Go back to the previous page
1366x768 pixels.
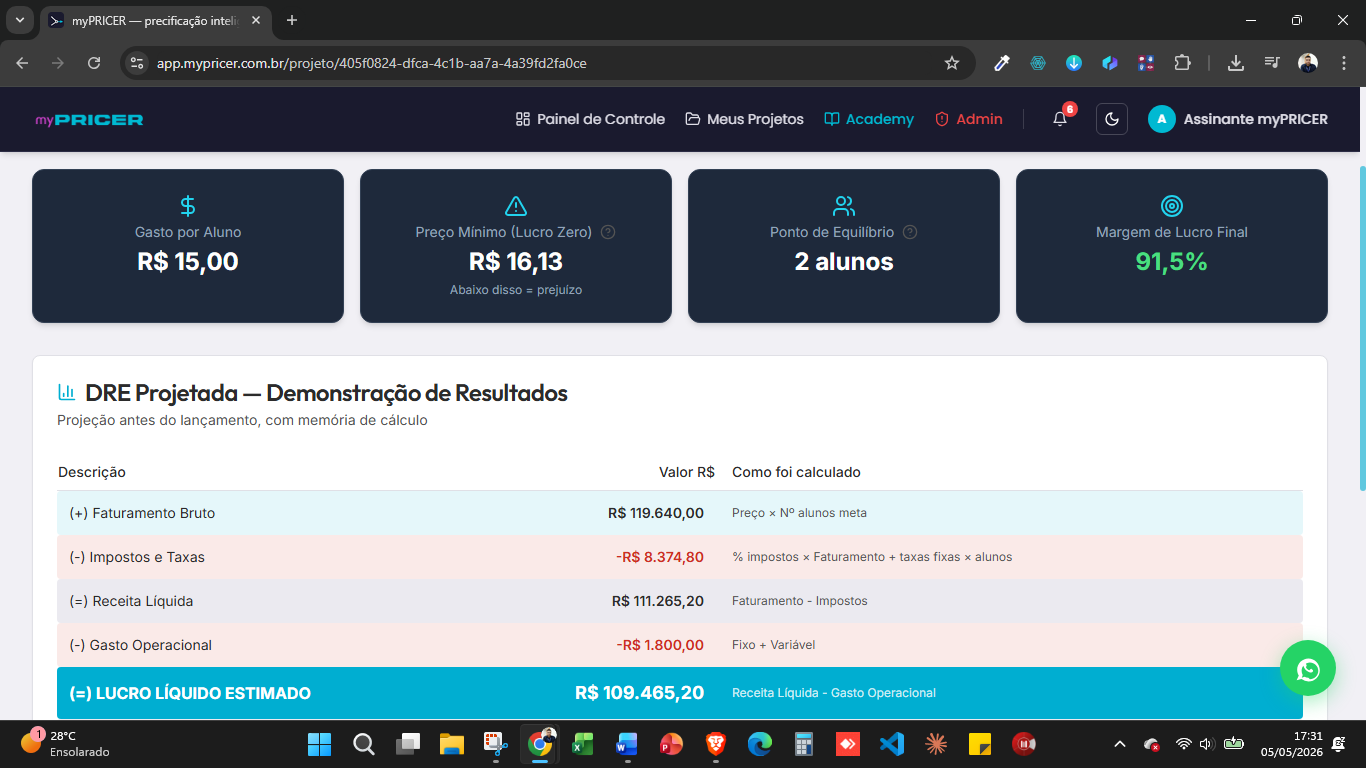(x=23, y=63)
